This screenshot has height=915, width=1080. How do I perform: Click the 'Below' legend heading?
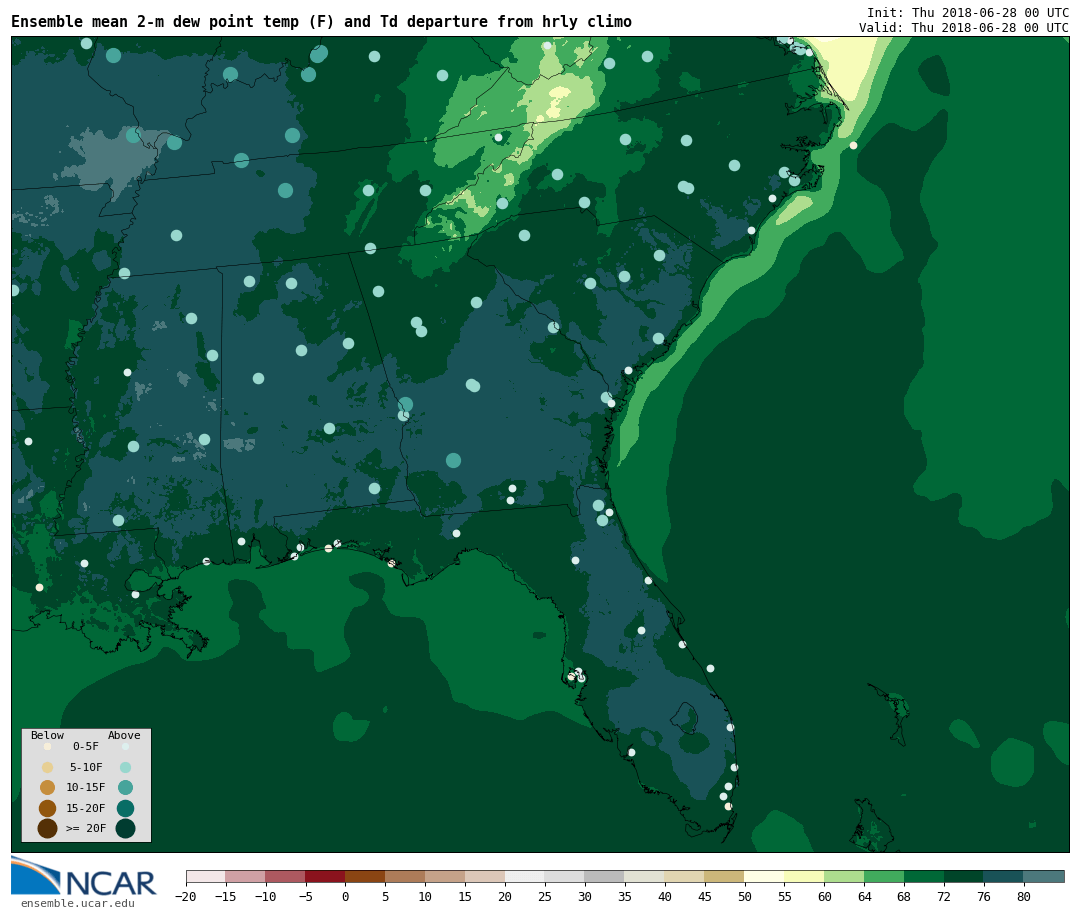(48, 735)
